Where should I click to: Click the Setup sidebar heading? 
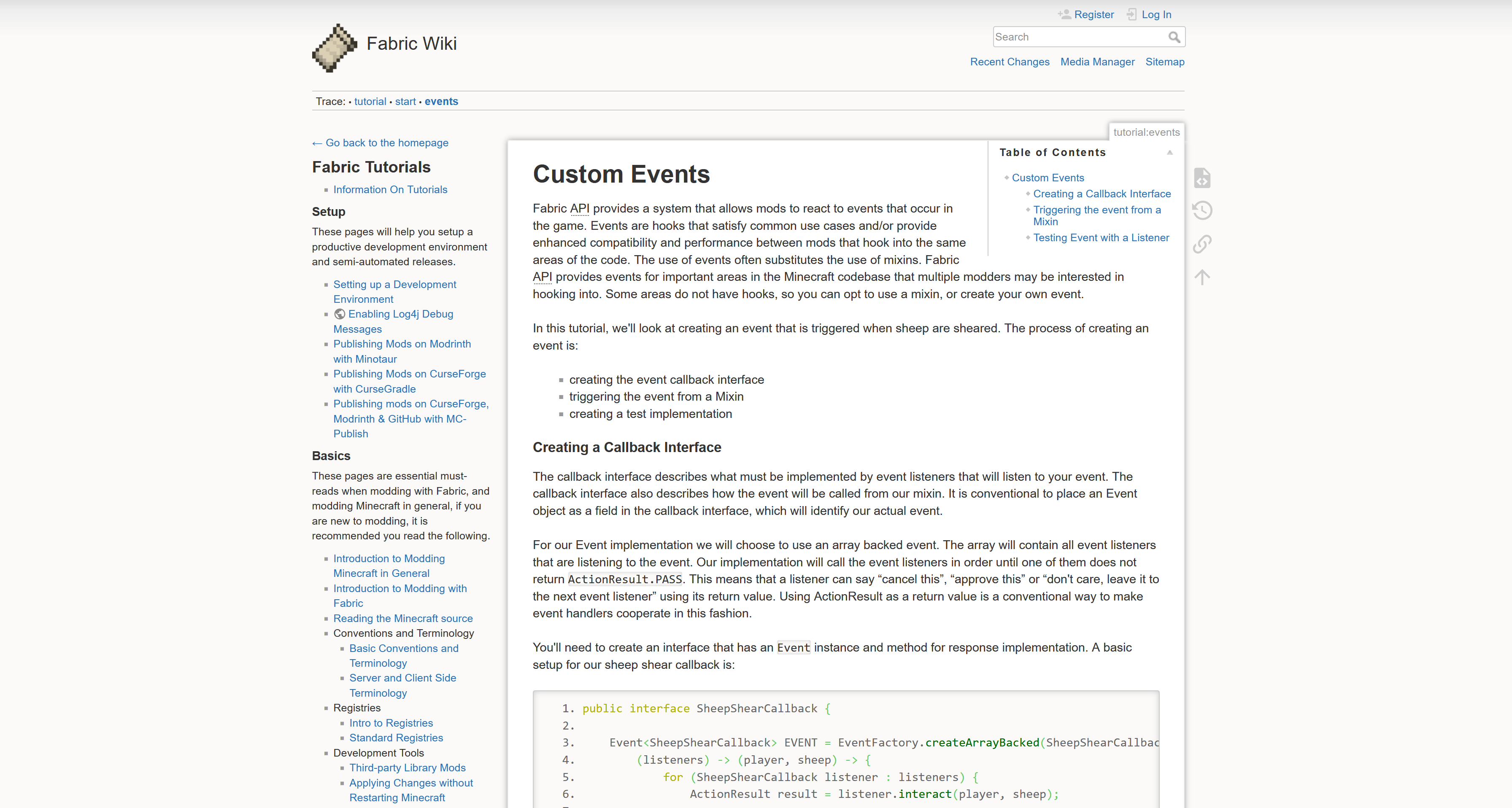tap(329, 212)
